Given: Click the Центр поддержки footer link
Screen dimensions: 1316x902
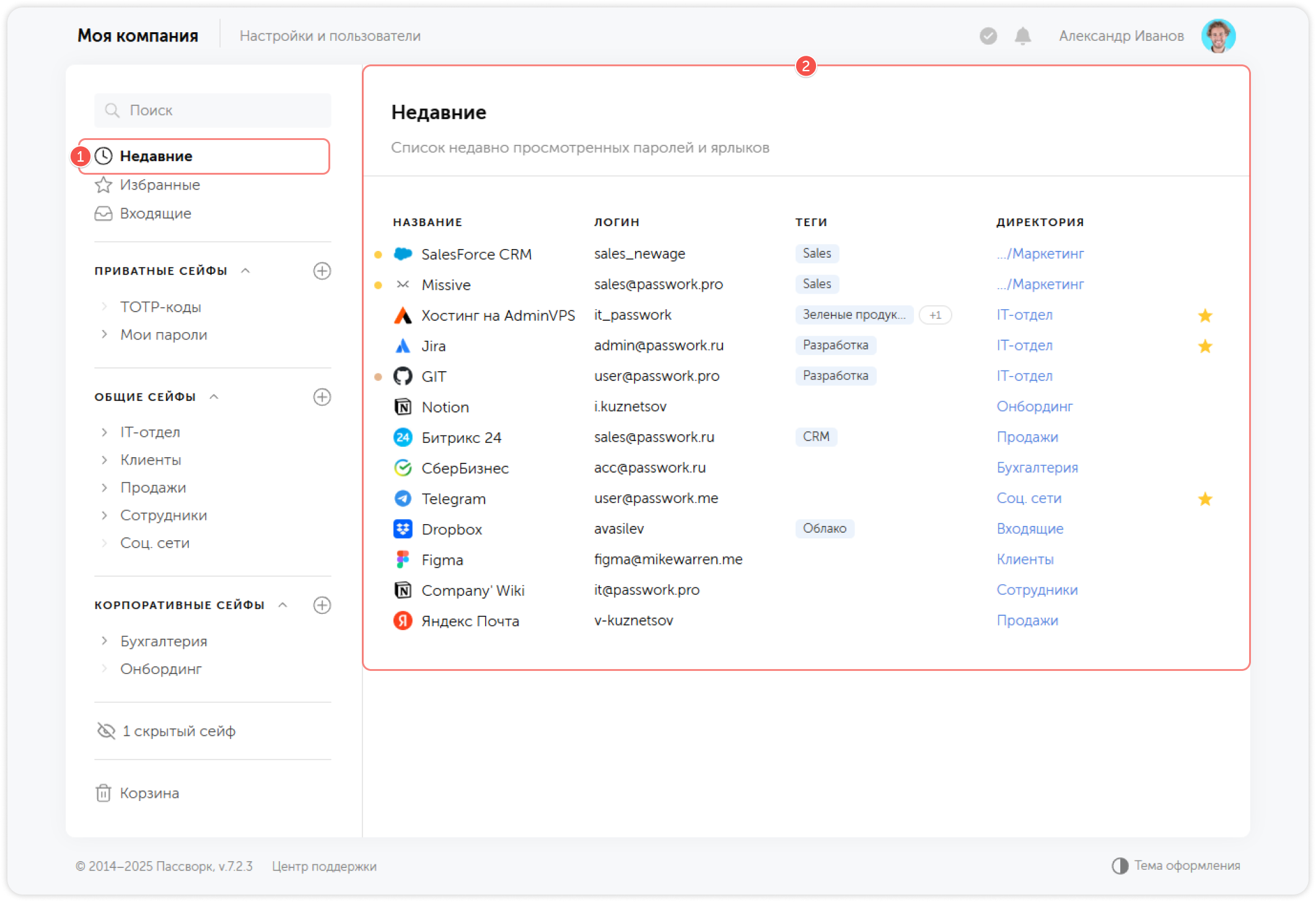Looking at the screenshot, I should tap(323, 866).
